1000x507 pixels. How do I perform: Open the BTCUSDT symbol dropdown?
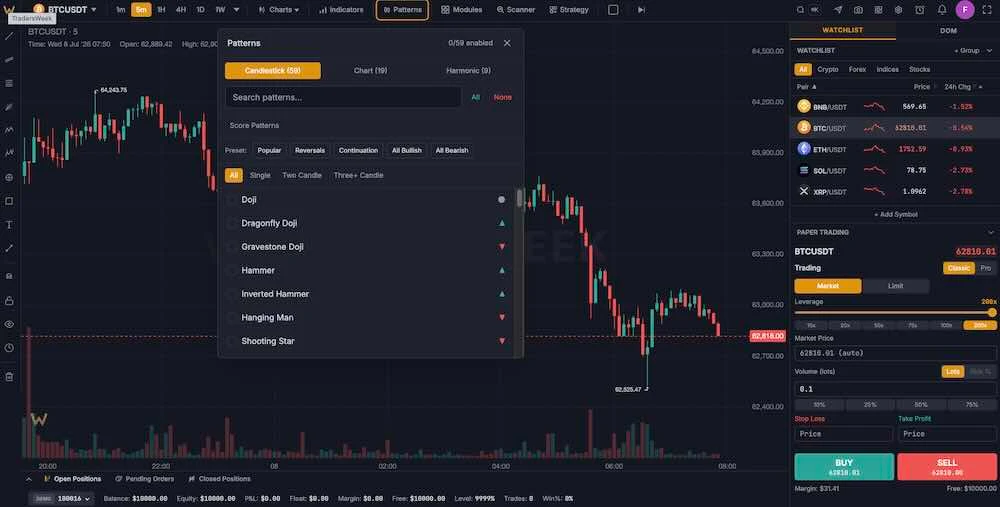(65, 10)
